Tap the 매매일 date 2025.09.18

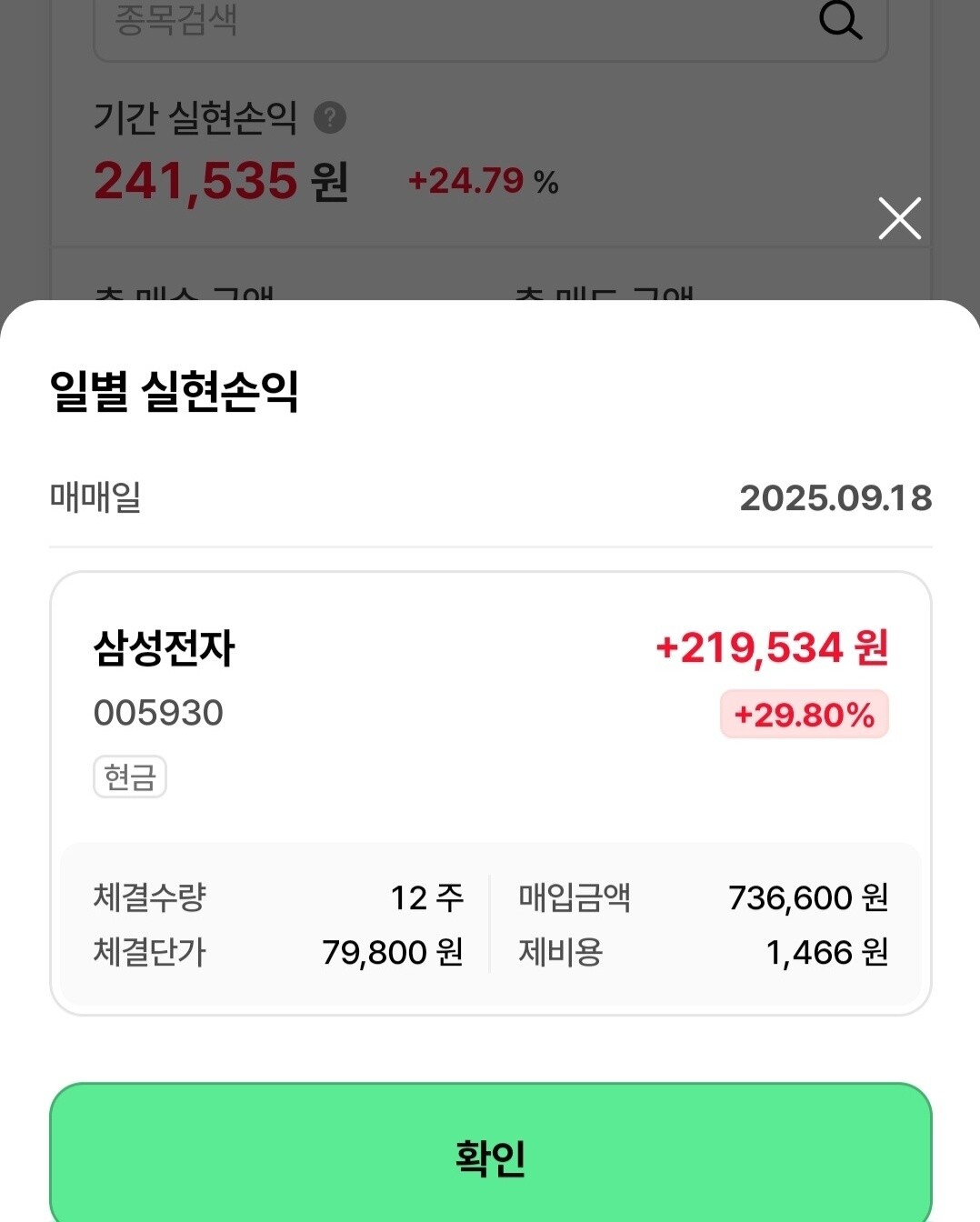[835, 498]
